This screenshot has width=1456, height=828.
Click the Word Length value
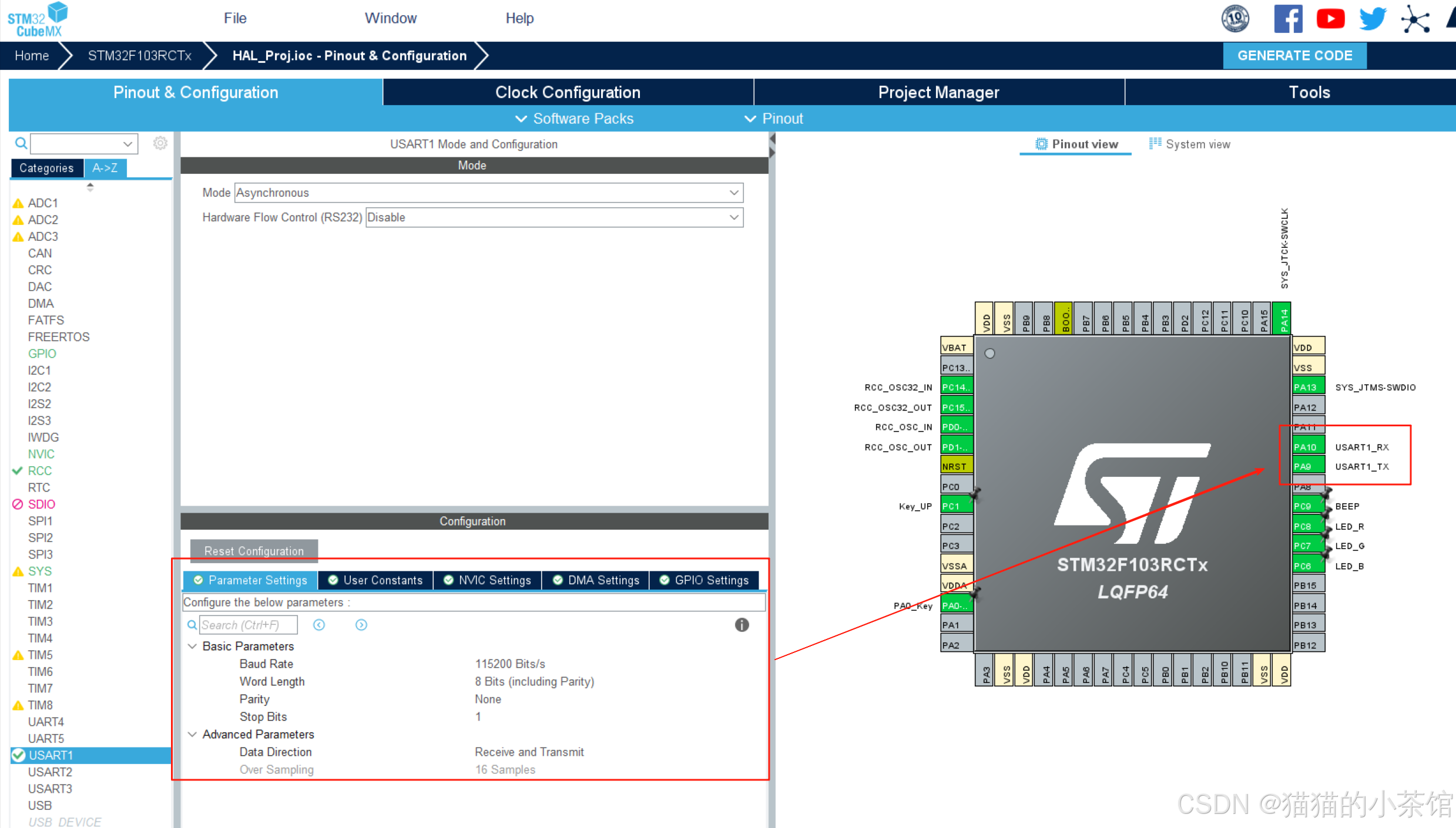(x=535, y=681)
